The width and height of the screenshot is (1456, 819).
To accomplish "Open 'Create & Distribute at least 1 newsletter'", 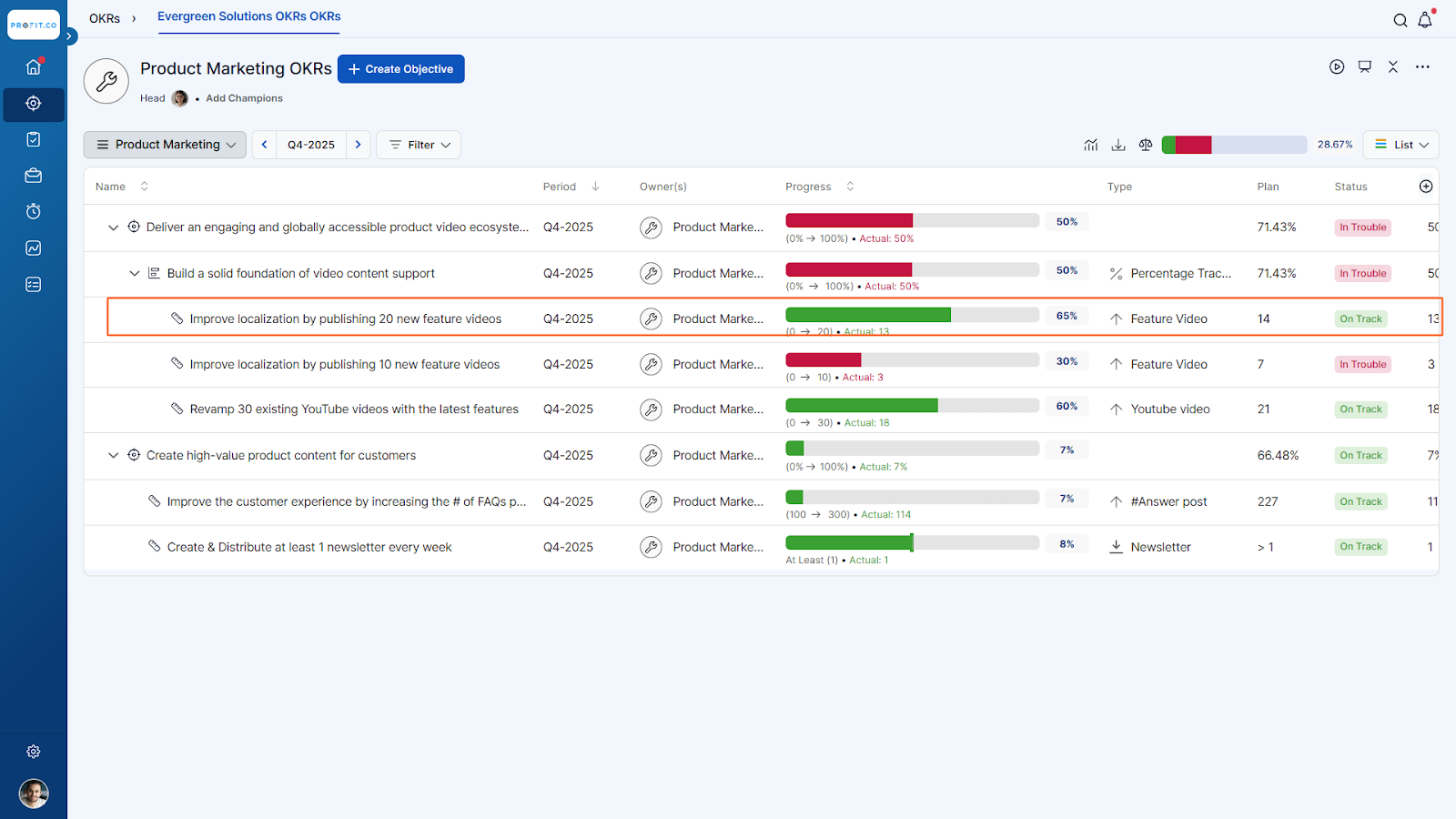I will coord(309,547).
